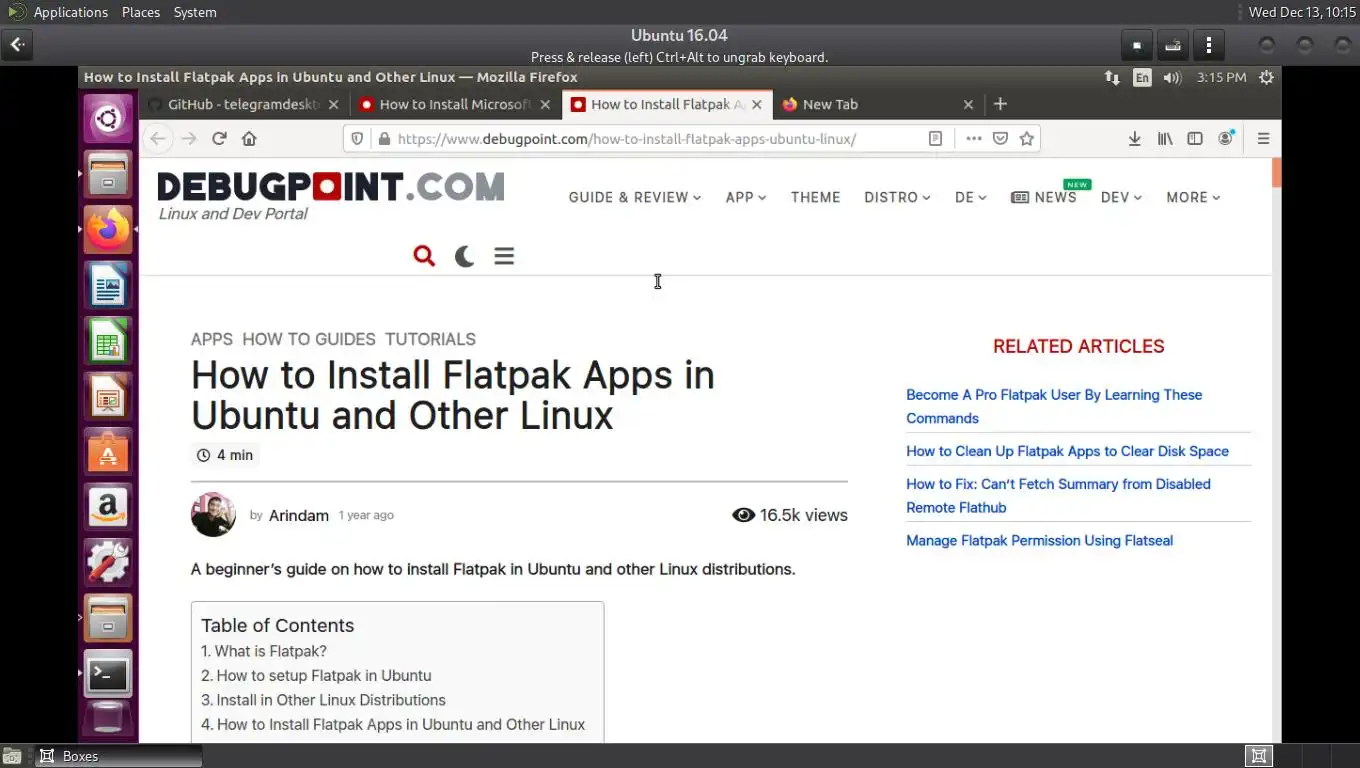Open the HOW TO GUIDES category link
This screenshot has width=1360, height=768.
point(308,339)
